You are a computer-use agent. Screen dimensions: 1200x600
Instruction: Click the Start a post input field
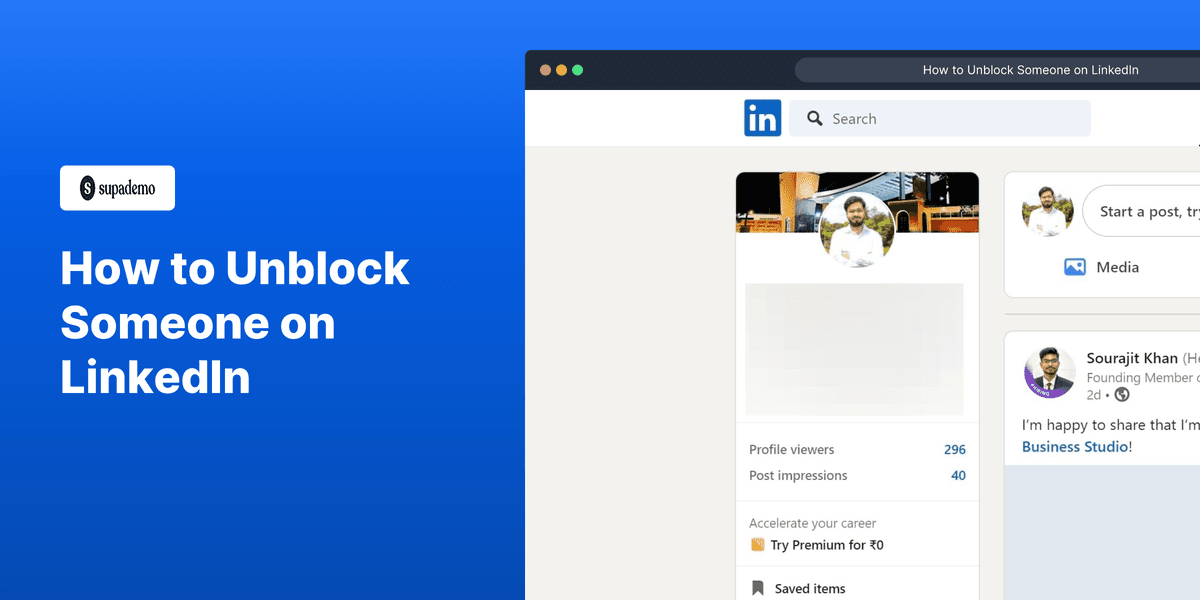pos(1150,211)
